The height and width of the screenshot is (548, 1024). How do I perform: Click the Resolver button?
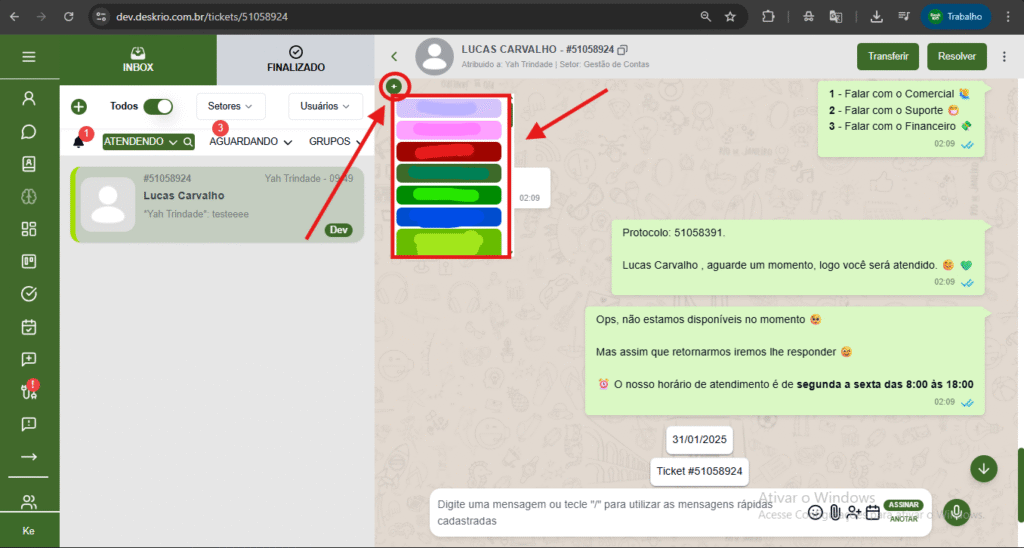click(956, 57)
